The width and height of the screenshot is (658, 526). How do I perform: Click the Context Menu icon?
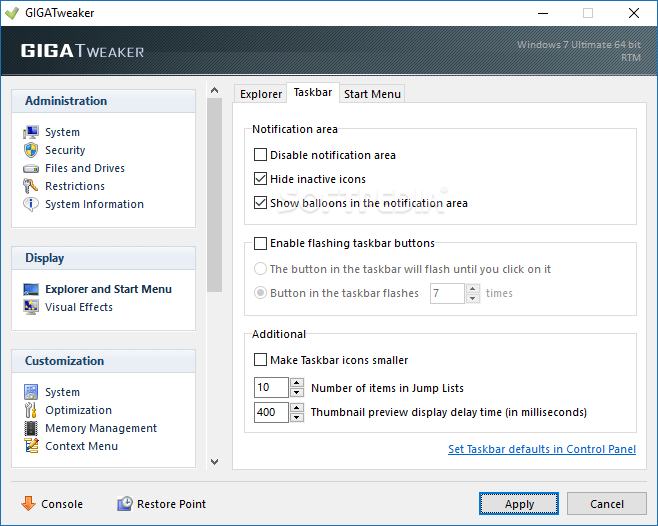(x=31, y=446)
